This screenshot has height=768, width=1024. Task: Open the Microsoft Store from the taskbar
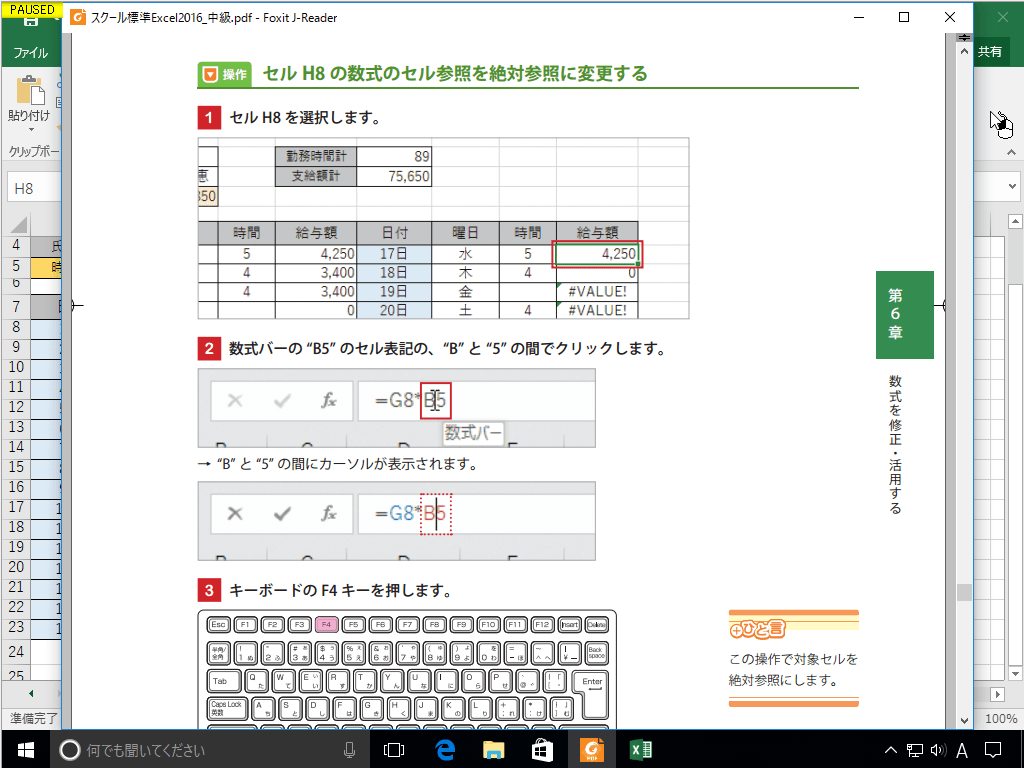pos(542,749)
